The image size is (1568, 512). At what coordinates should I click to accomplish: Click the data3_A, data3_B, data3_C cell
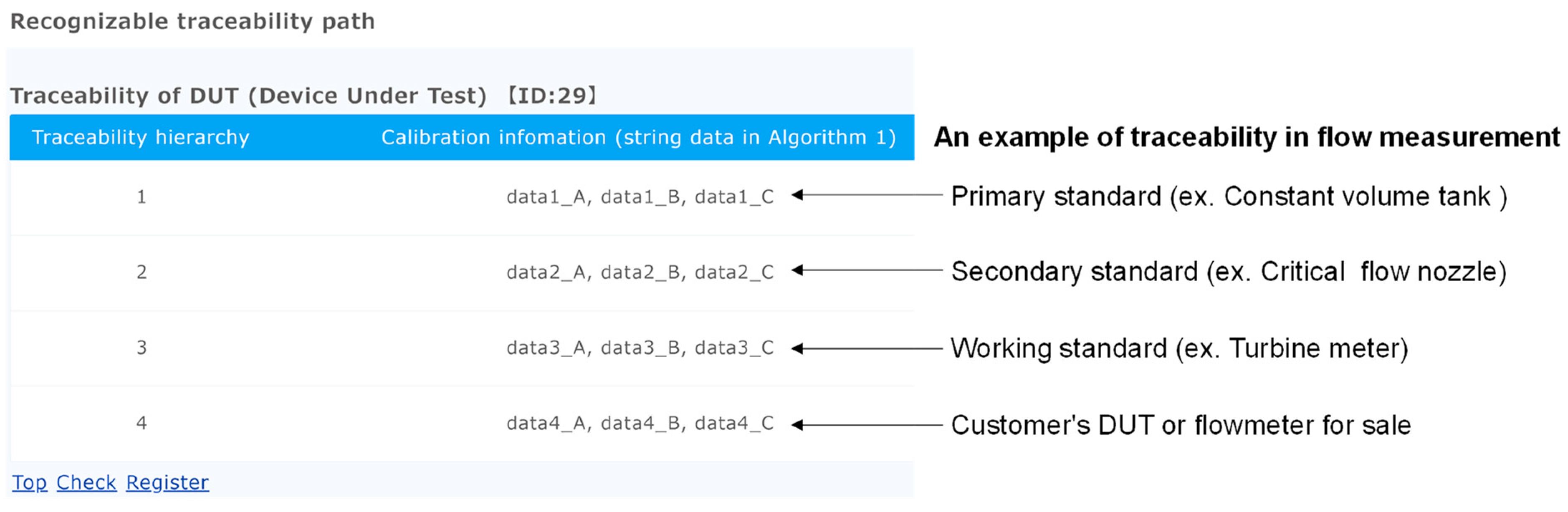pos(640,348)
